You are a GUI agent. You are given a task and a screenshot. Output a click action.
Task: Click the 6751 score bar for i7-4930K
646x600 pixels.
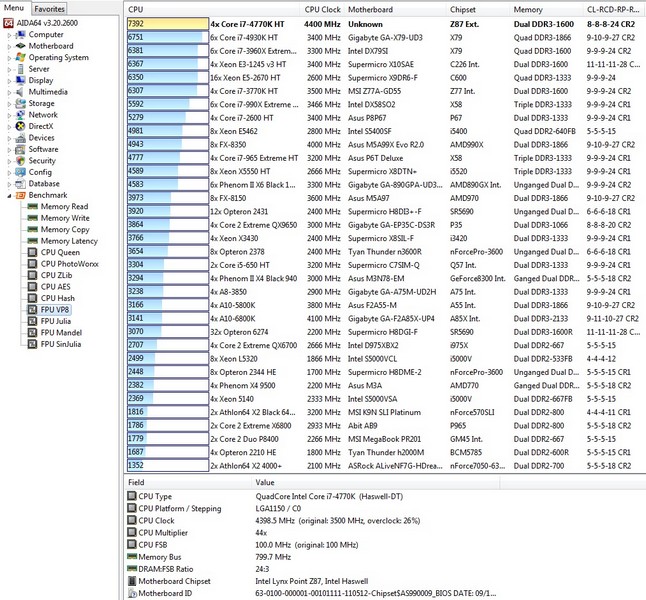(x=168, y=38)
